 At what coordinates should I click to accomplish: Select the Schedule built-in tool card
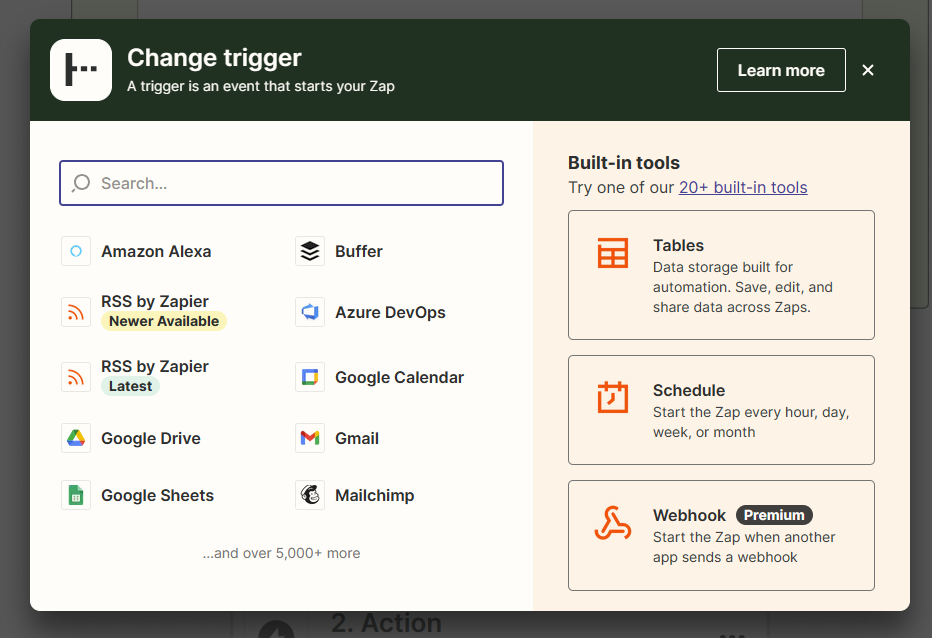[721, 410]
